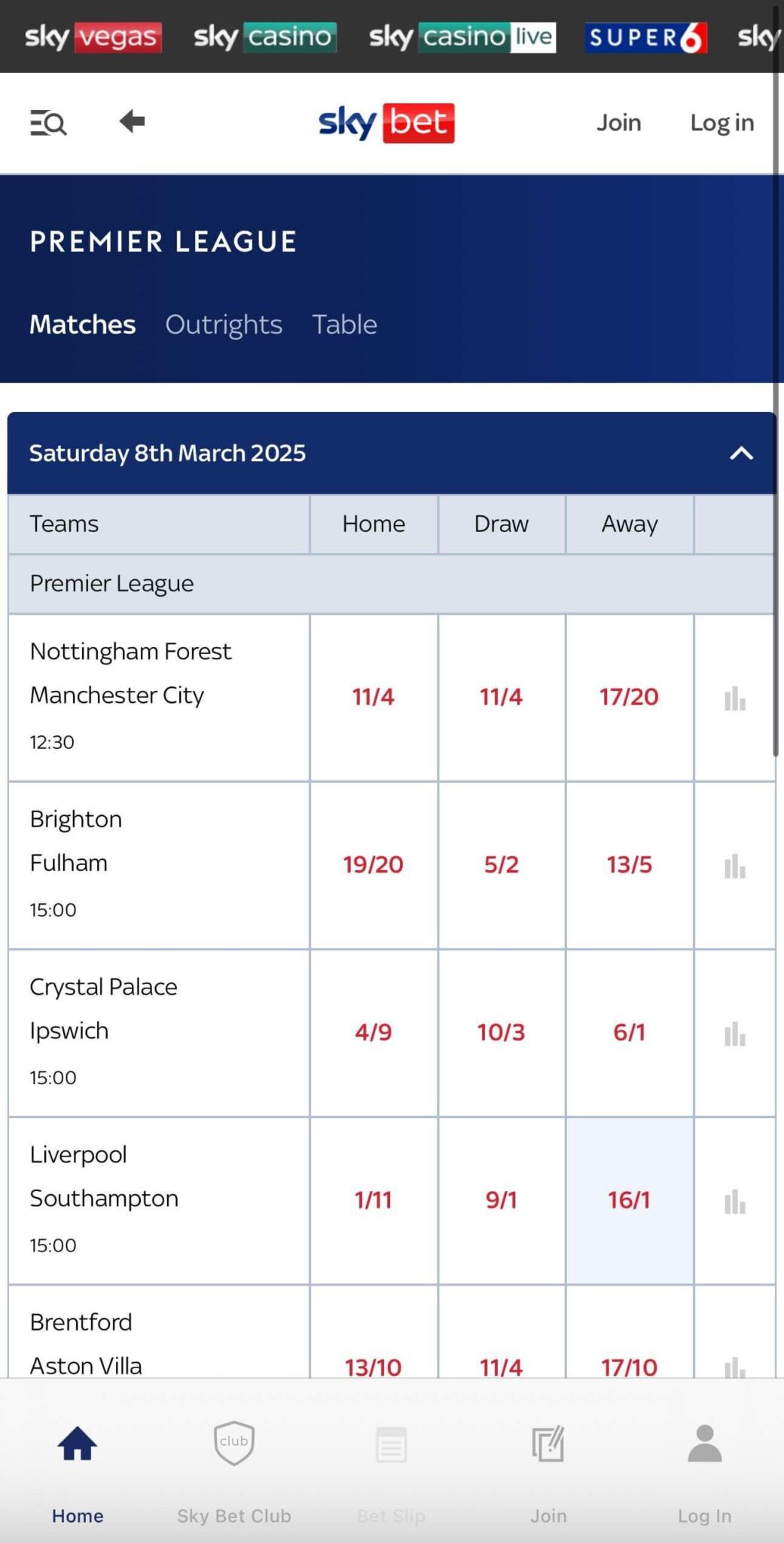Click the Log in link at the top
The image size is (784, 1543).
click(x=720, y=122)
